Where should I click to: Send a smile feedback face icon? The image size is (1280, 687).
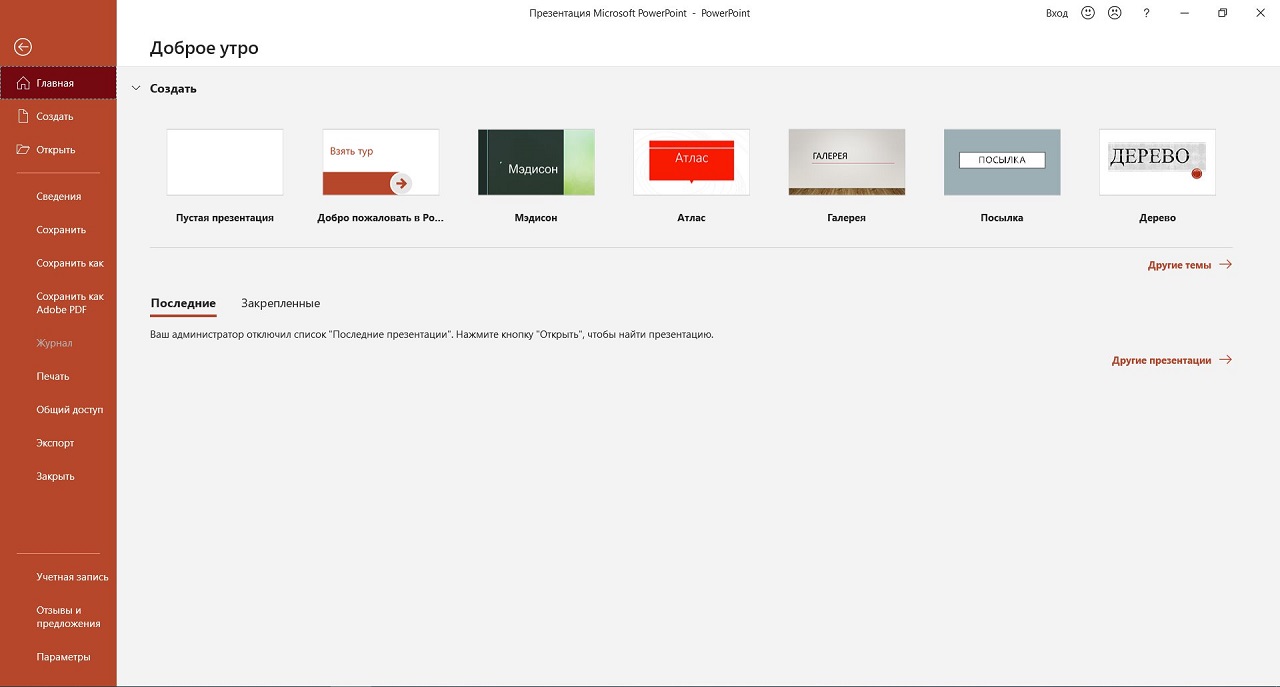click(1088, 13)
